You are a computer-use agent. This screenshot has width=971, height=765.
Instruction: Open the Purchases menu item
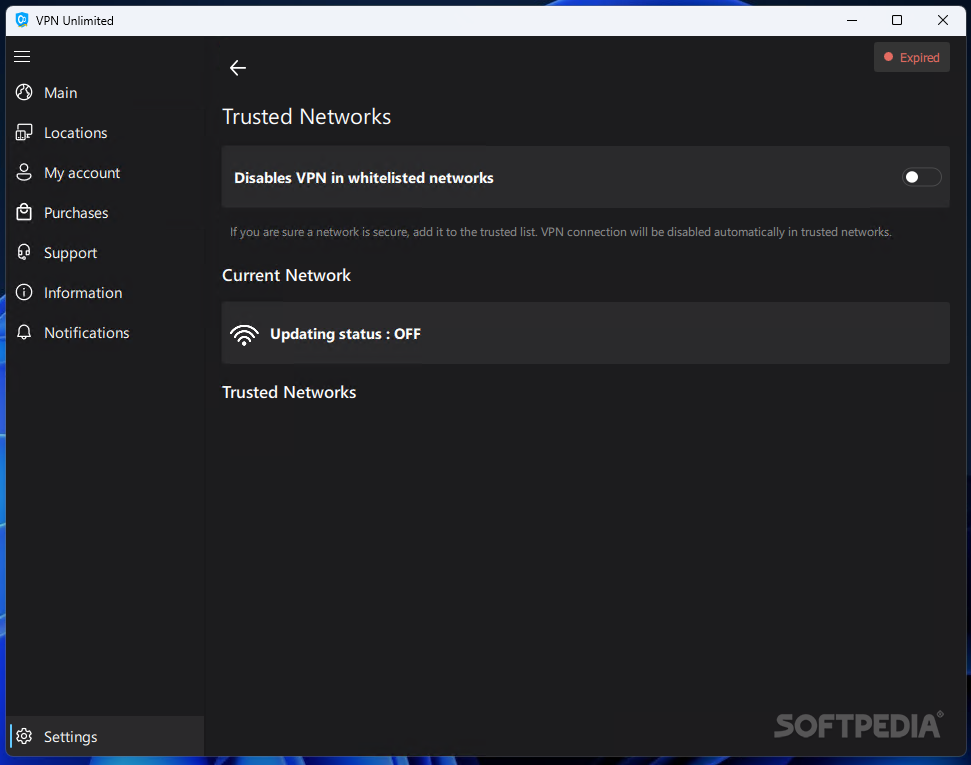click(x=105, y=212)
